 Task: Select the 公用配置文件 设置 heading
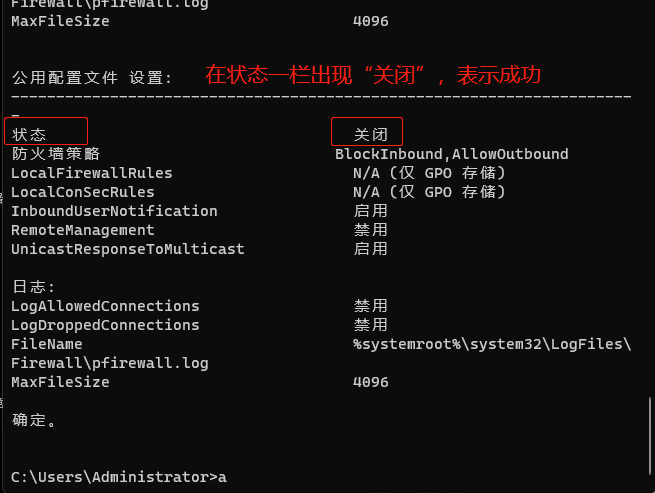tap(92, 77)
